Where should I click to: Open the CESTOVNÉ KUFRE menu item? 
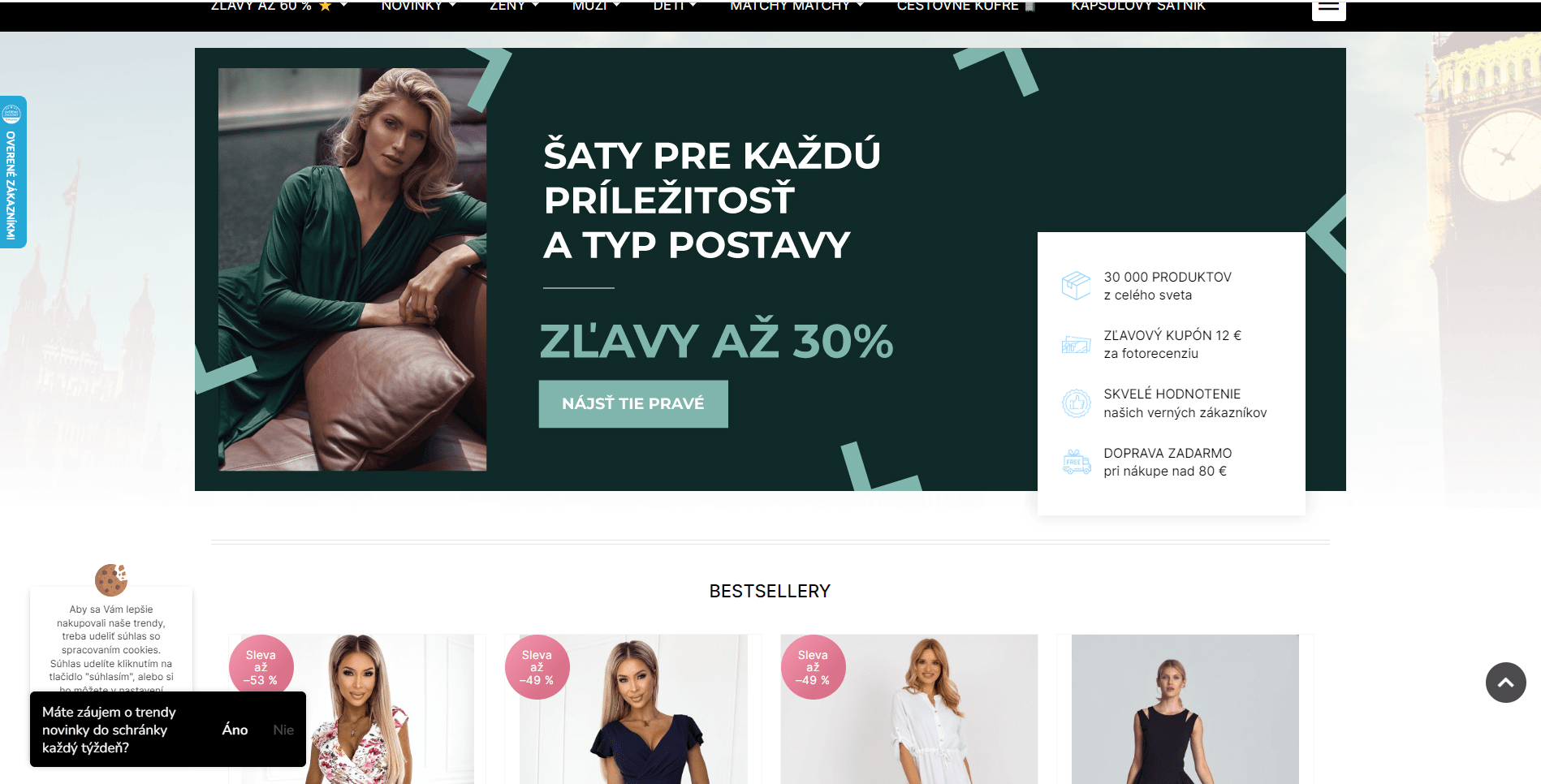pyautogui.click(x=966, y=6)
